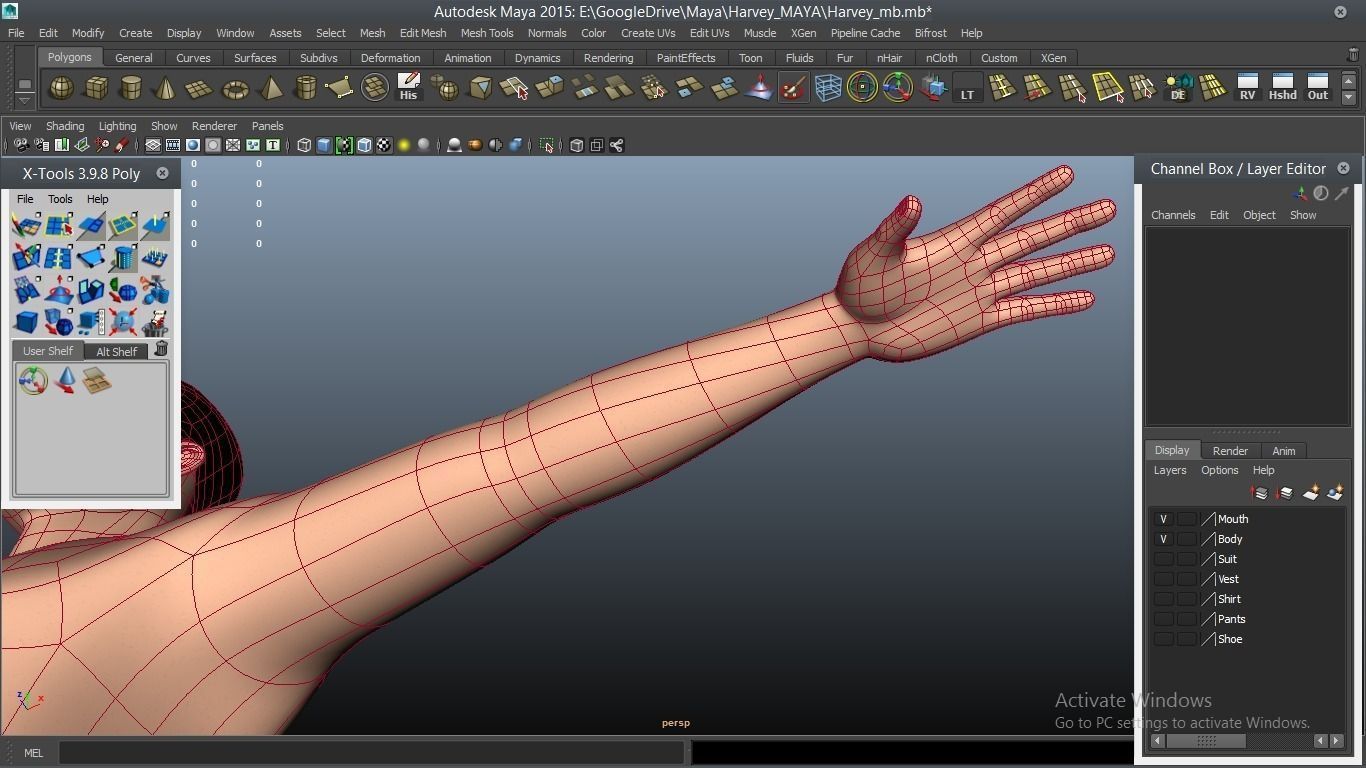Toggle visibility of the Vest layer
Image resolution: width=1366 pixels, height=768 pixels.
(x=1163, y=579)
